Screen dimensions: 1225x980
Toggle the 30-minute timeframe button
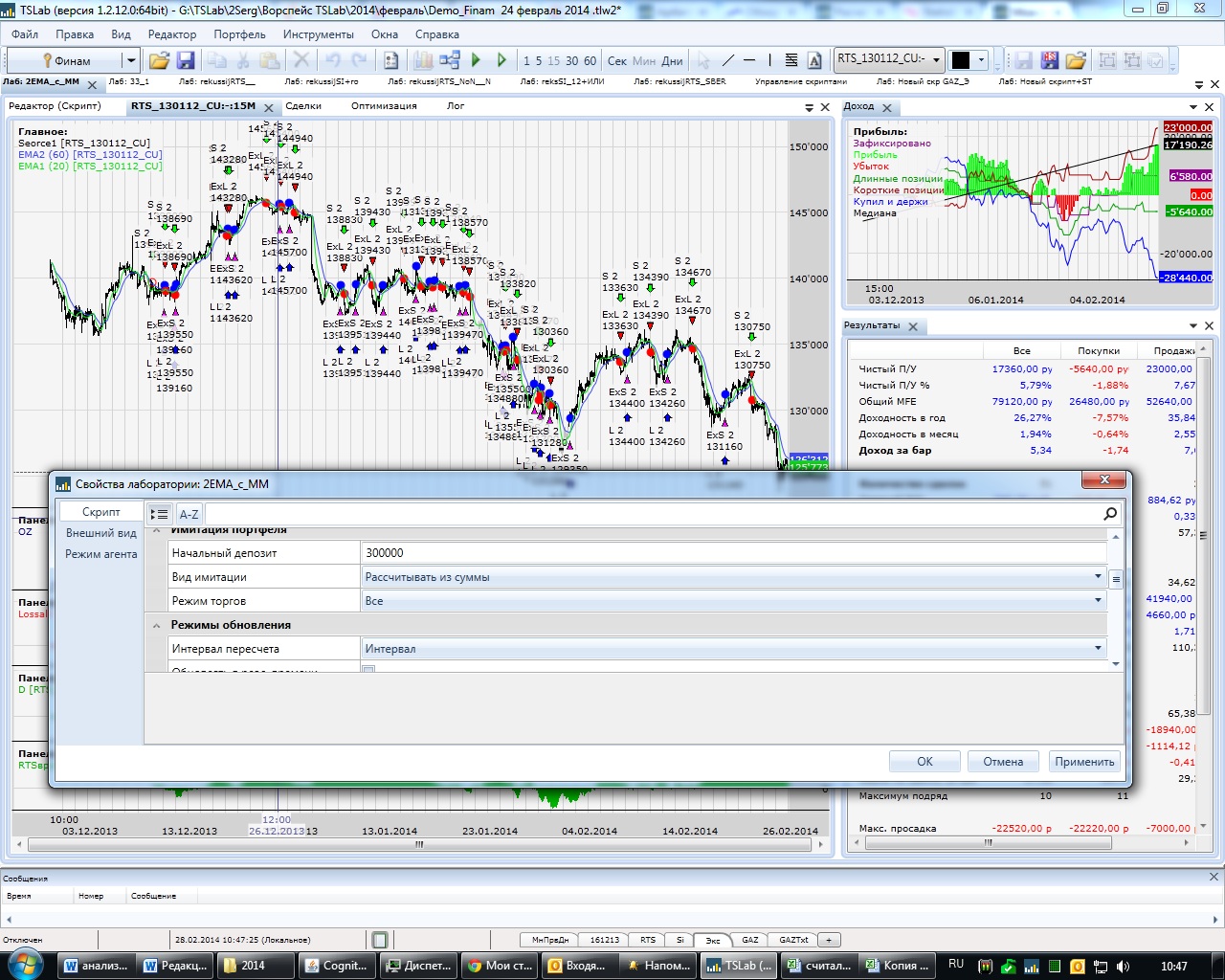[x=571, y=60]
